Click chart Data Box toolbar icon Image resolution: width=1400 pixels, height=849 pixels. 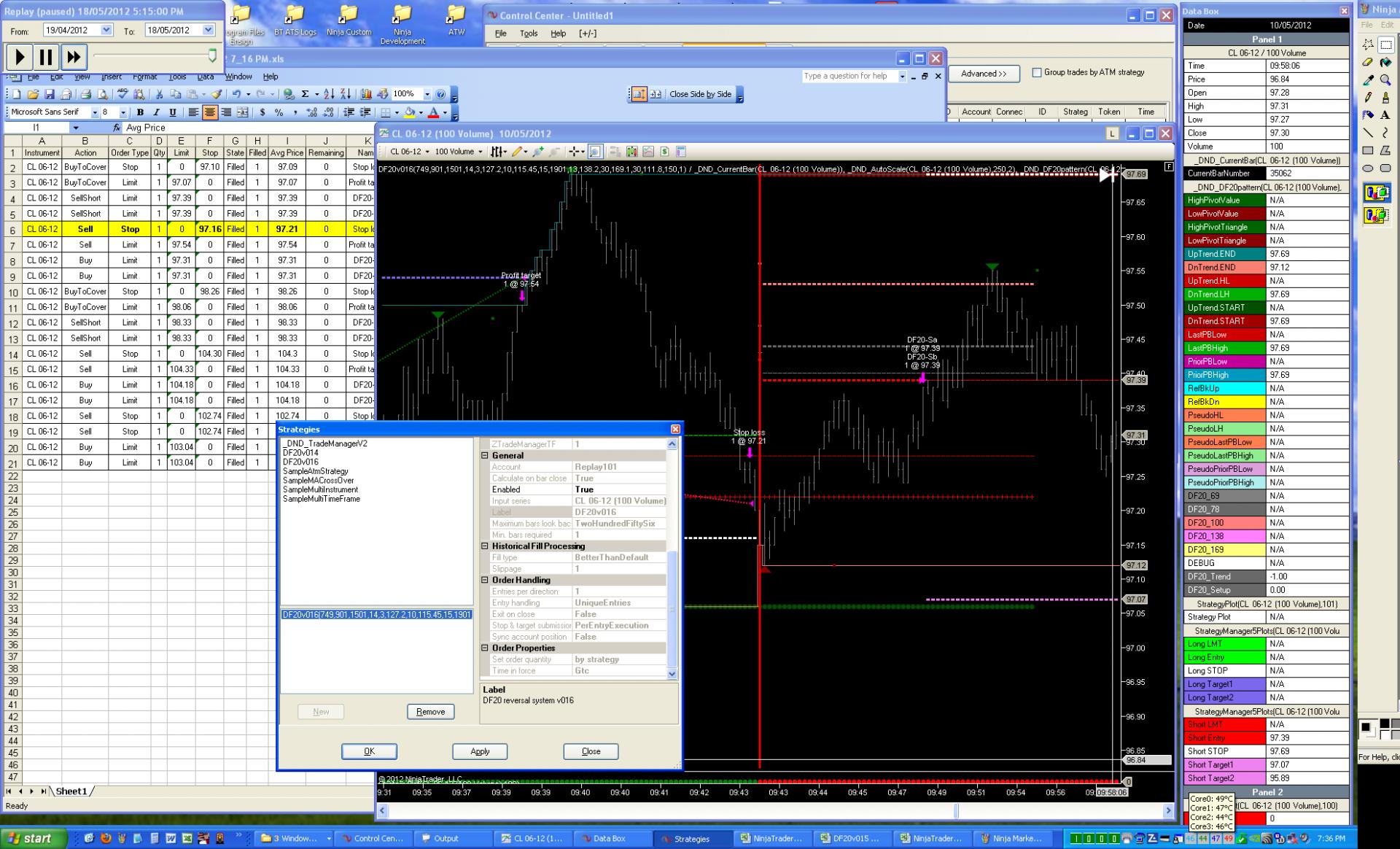596,152
